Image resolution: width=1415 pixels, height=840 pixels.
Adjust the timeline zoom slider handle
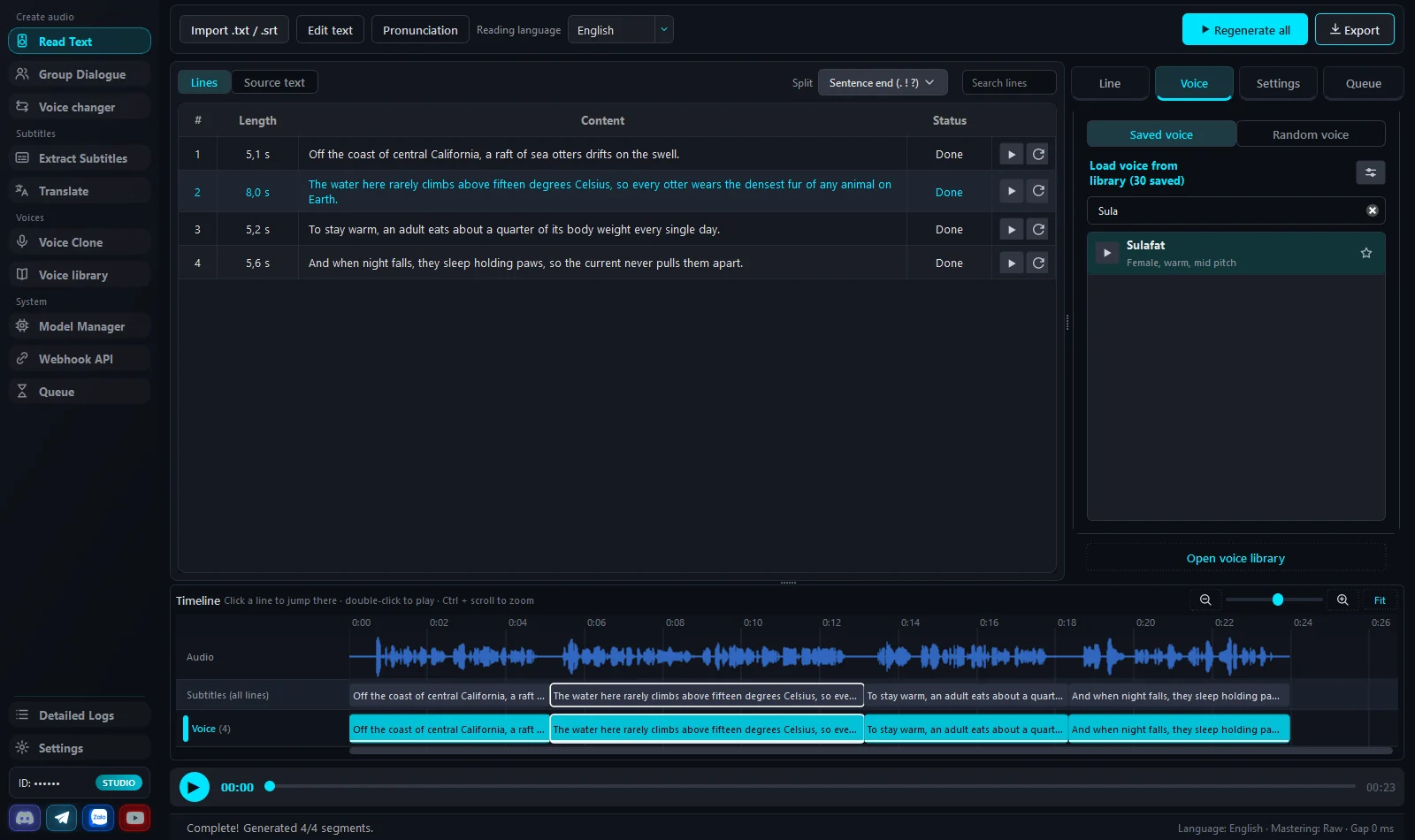pyautogui.click(x=1277, y=599)
